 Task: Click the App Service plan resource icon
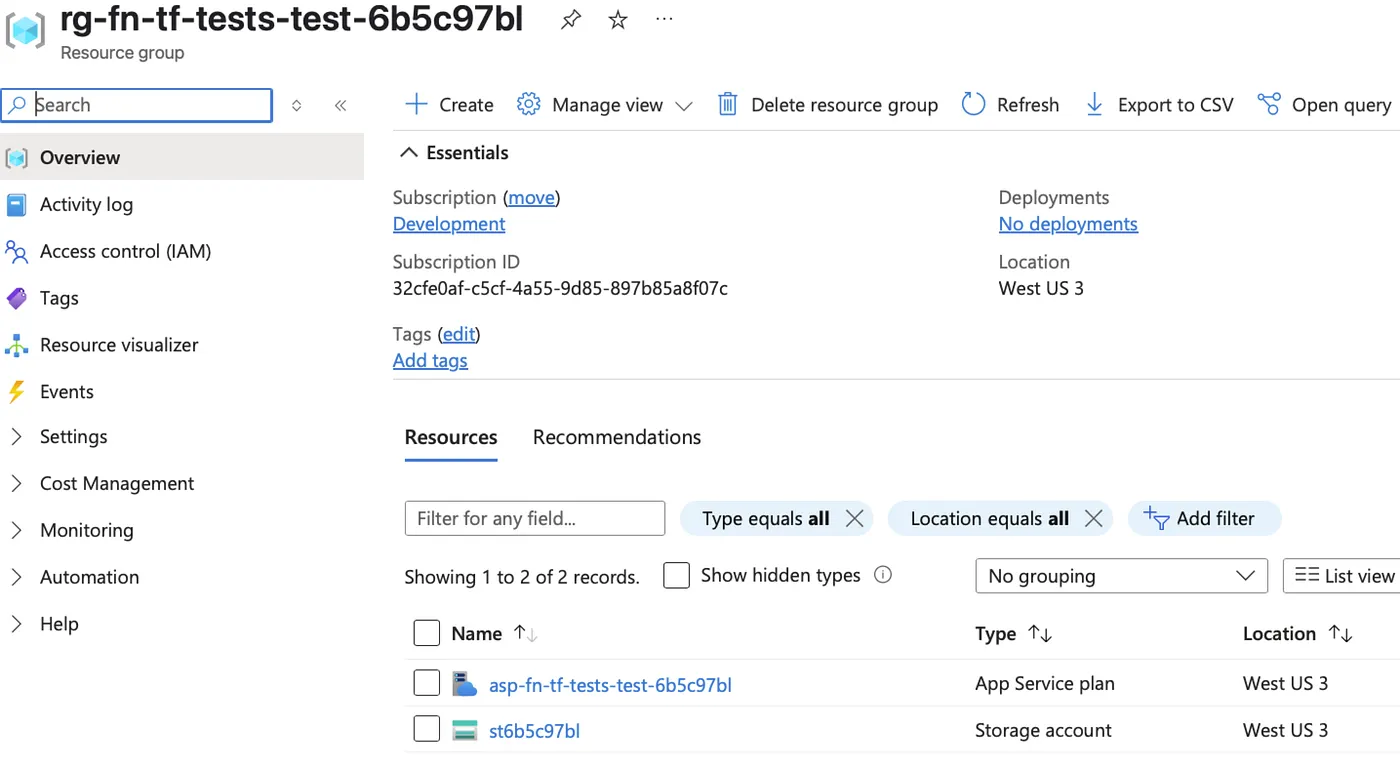pos(465,684)
